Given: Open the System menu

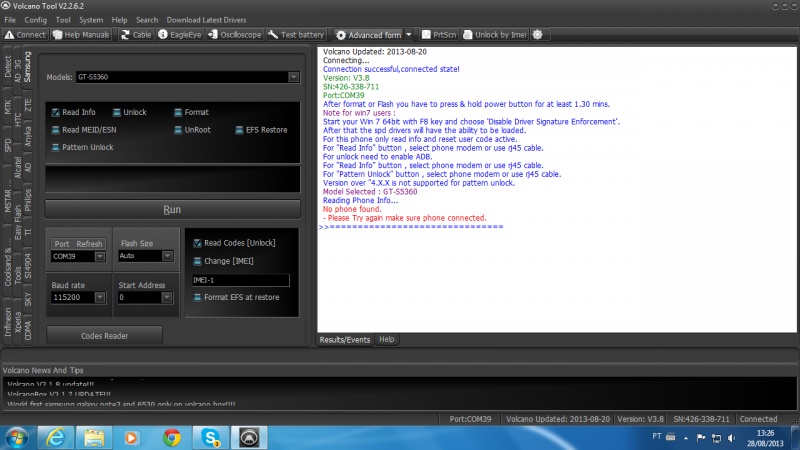Looking at the screenshot, I should click(x=91, y=20).
